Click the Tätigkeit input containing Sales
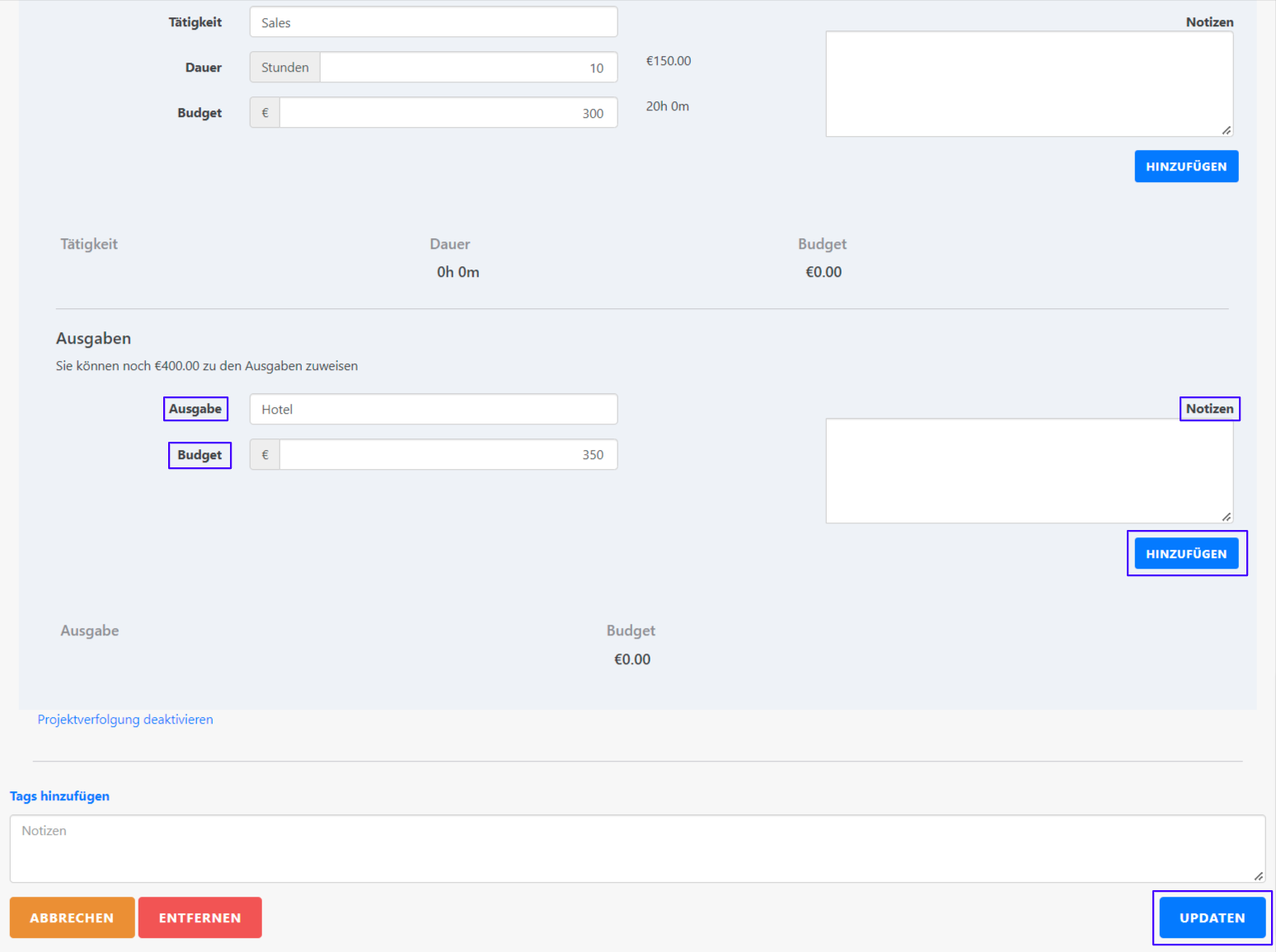The height and width of the screenshot is (952, 1276). click(433, 22)
